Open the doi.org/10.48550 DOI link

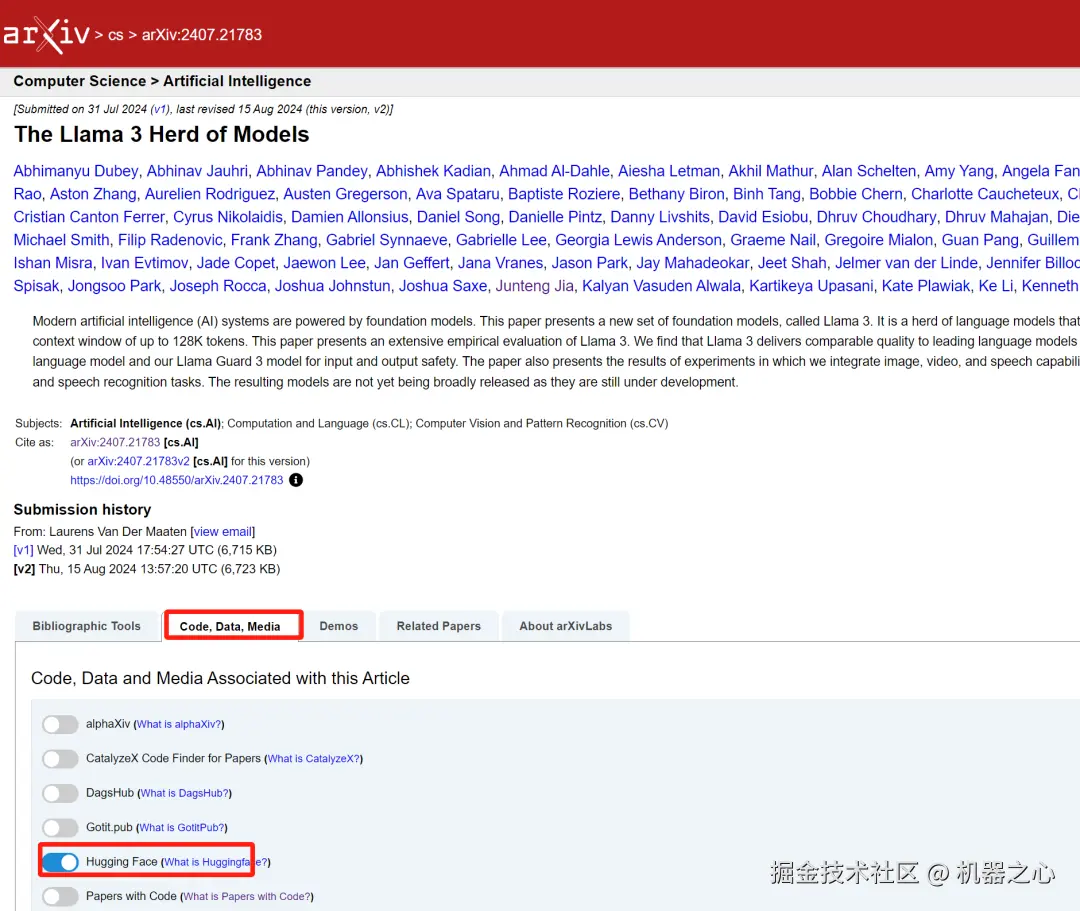pos(176,480)
